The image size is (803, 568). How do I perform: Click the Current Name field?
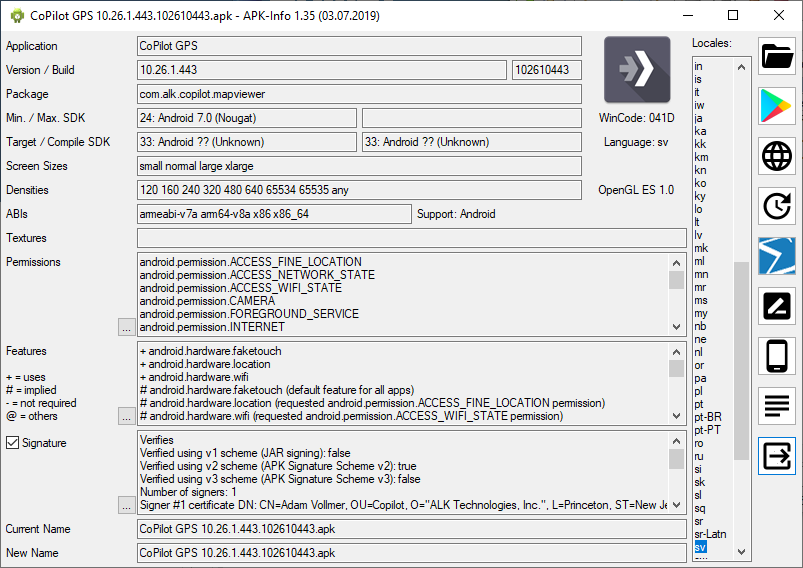(412, 529)
